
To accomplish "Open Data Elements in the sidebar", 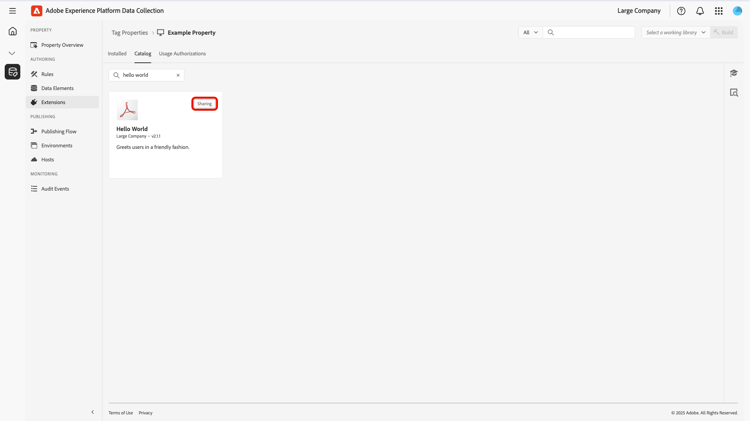I will (62, 88).
